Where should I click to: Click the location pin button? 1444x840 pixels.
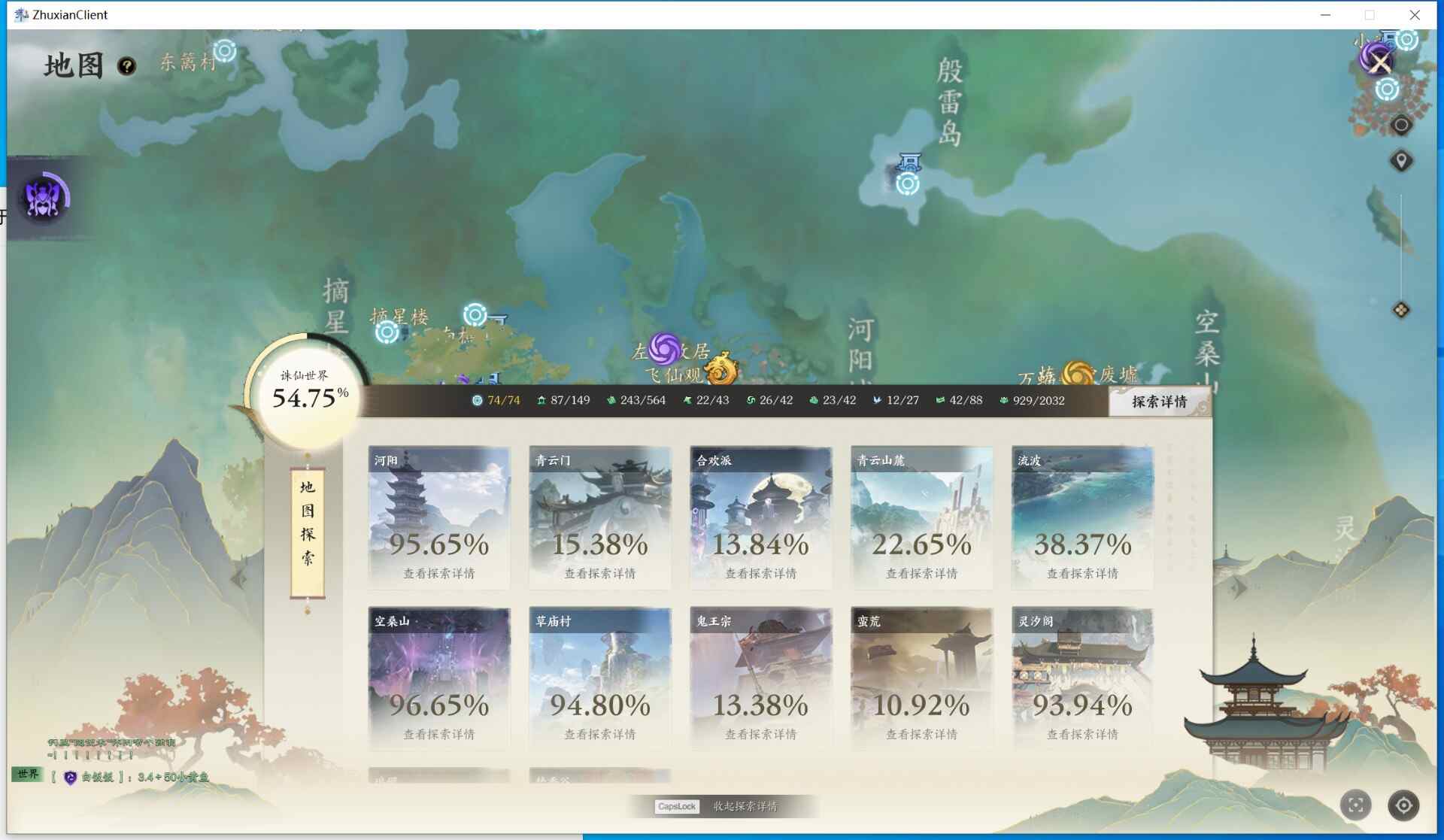(1401, 161)
